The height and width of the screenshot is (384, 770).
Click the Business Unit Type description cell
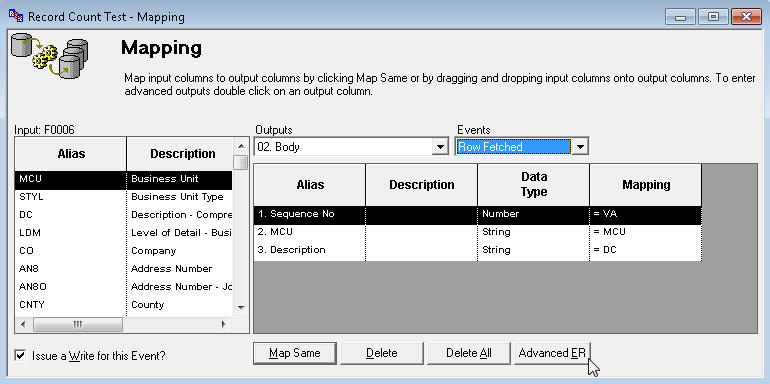180,197
